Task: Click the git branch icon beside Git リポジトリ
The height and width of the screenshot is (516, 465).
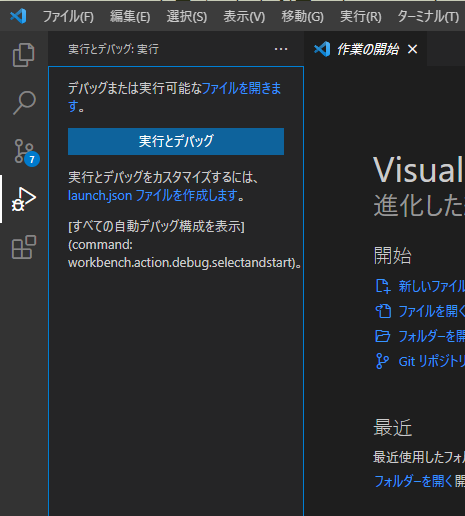Action: coord(382,361)
